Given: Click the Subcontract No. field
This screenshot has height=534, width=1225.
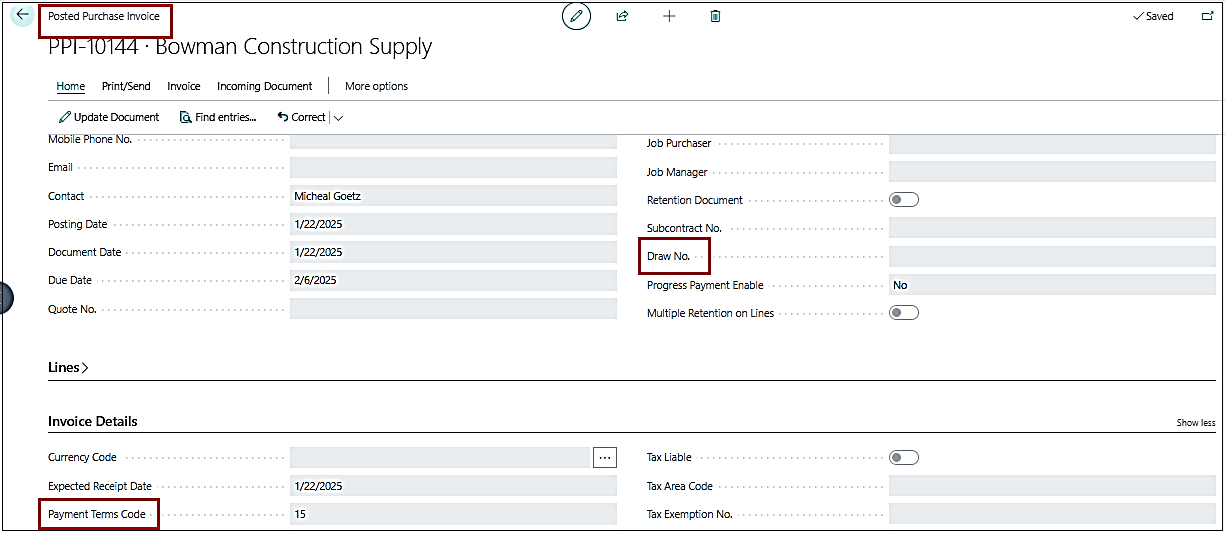Looking at the screenshot, I should 1052,228.
